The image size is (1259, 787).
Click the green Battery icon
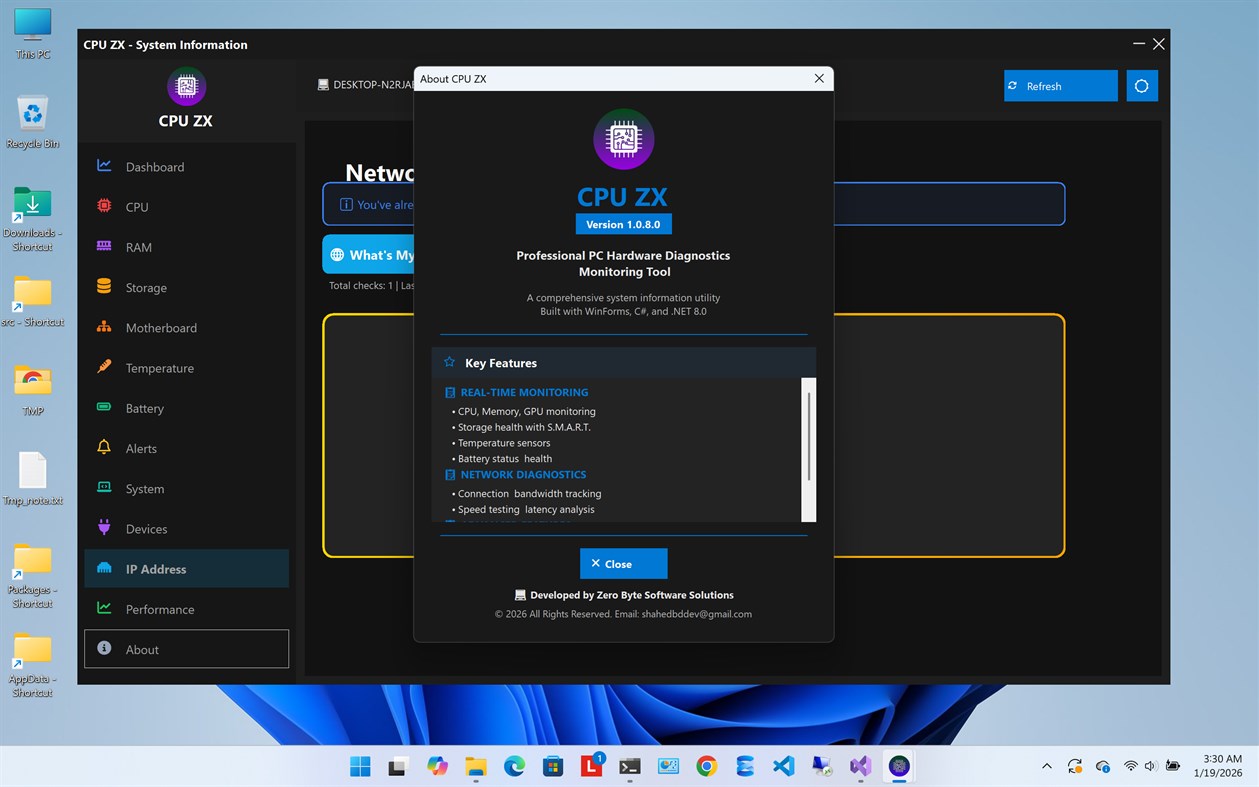[x=104, y=407]
